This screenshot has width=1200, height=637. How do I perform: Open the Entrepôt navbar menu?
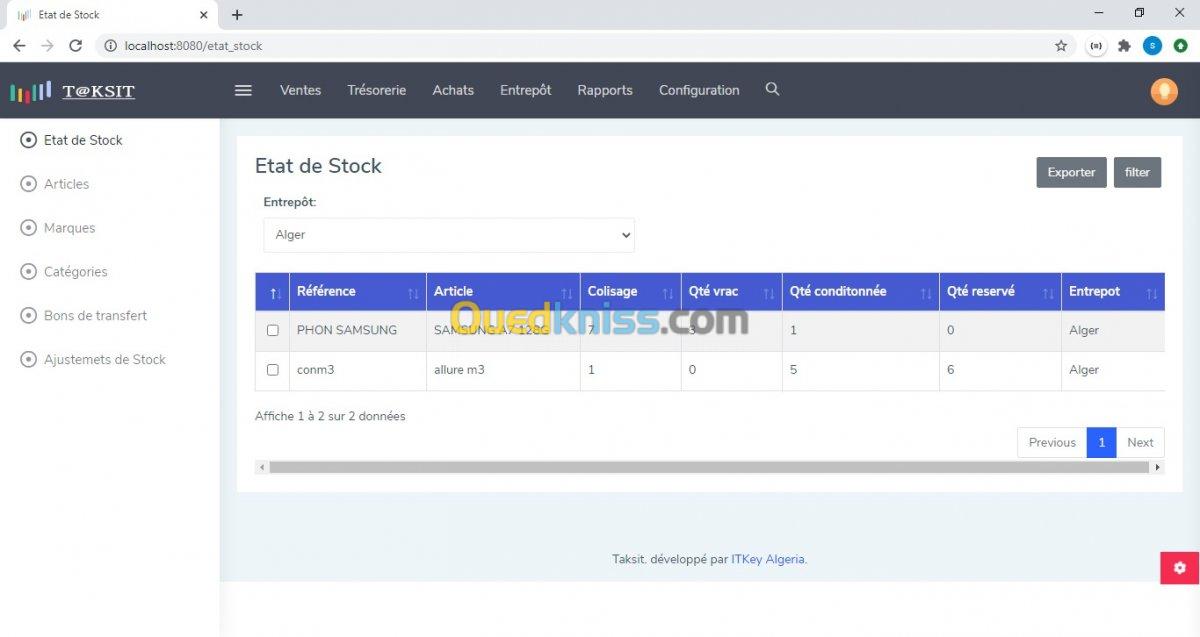[x=526, y=90]
